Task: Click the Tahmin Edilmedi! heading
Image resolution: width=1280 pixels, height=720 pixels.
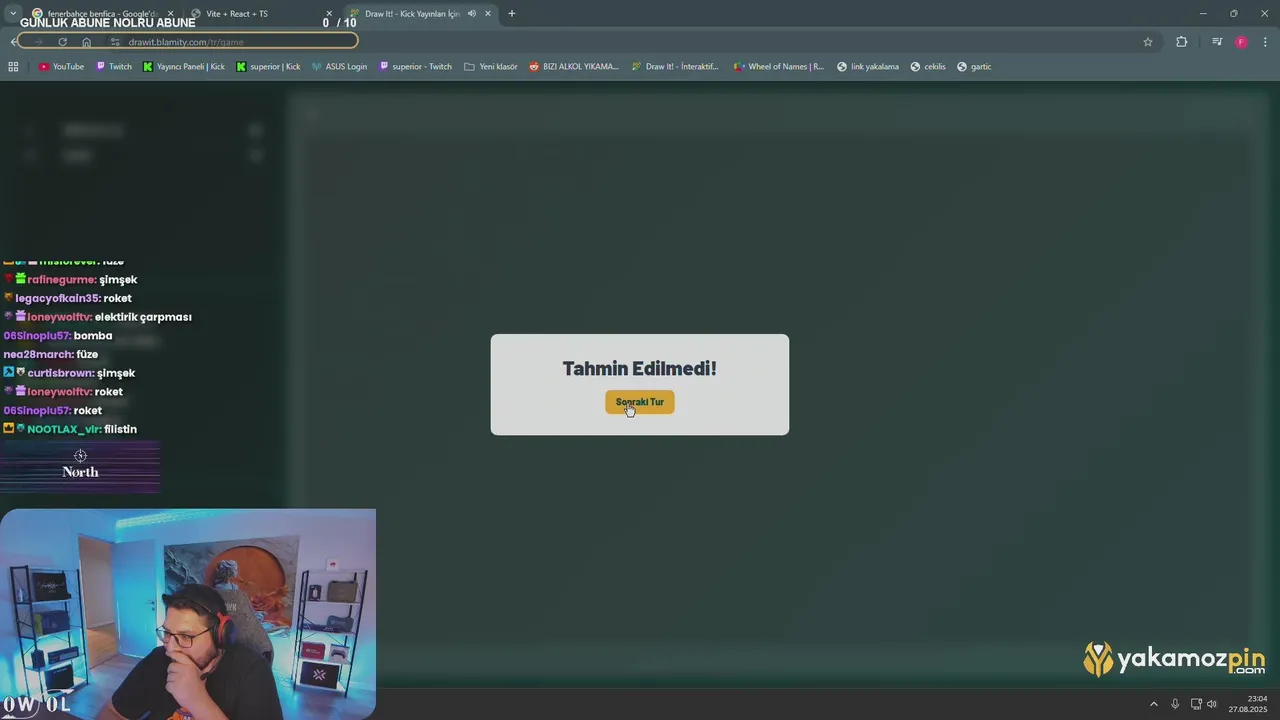Action: (x=640, y=368)
